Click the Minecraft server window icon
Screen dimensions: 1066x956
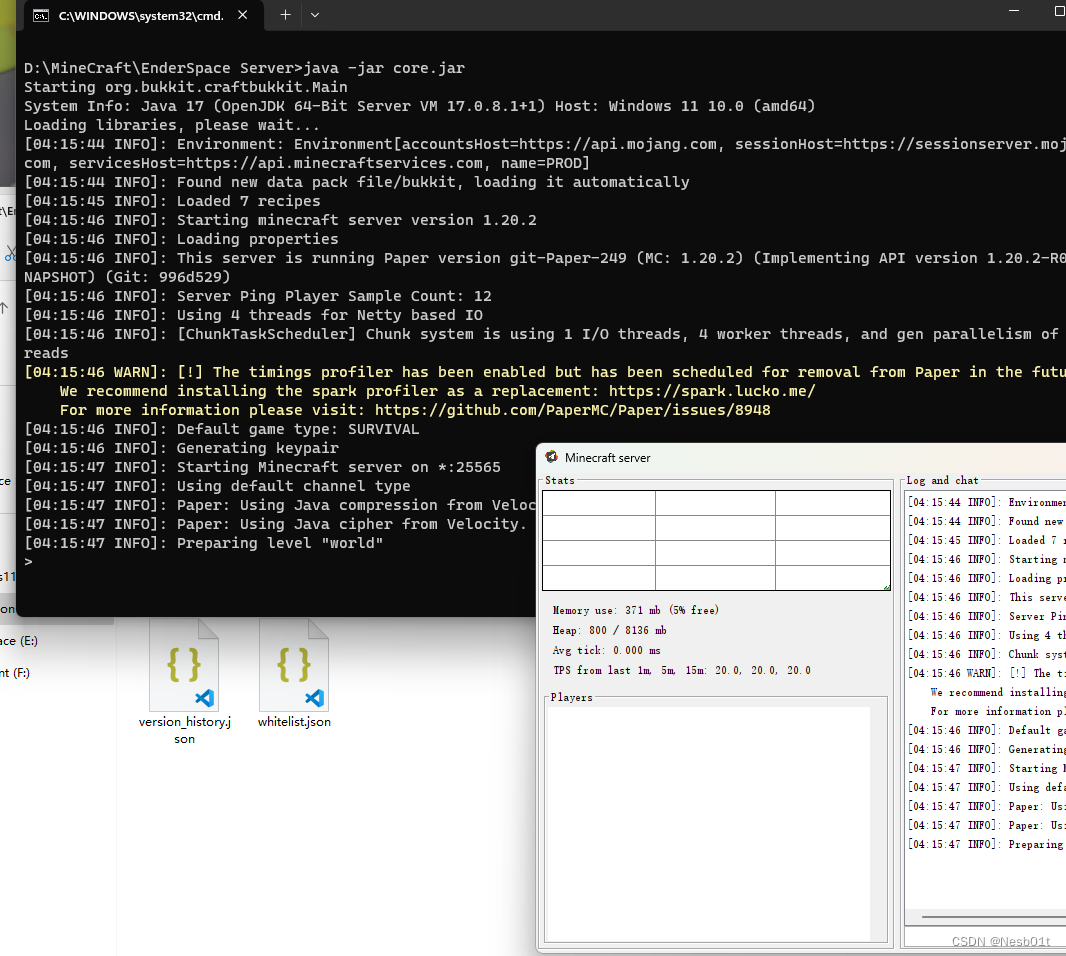pyautogui.click(x=552, y=457)
